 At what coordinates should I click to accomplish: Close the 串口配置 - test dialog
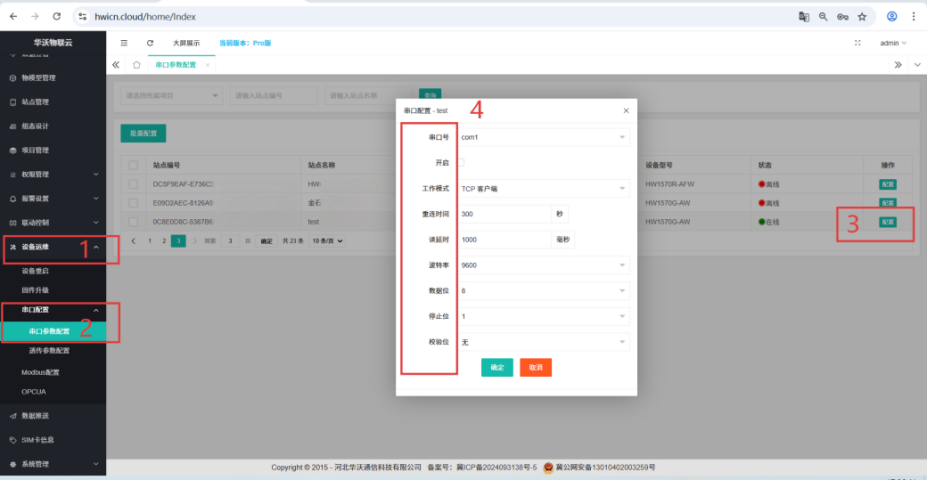(626, 111)
